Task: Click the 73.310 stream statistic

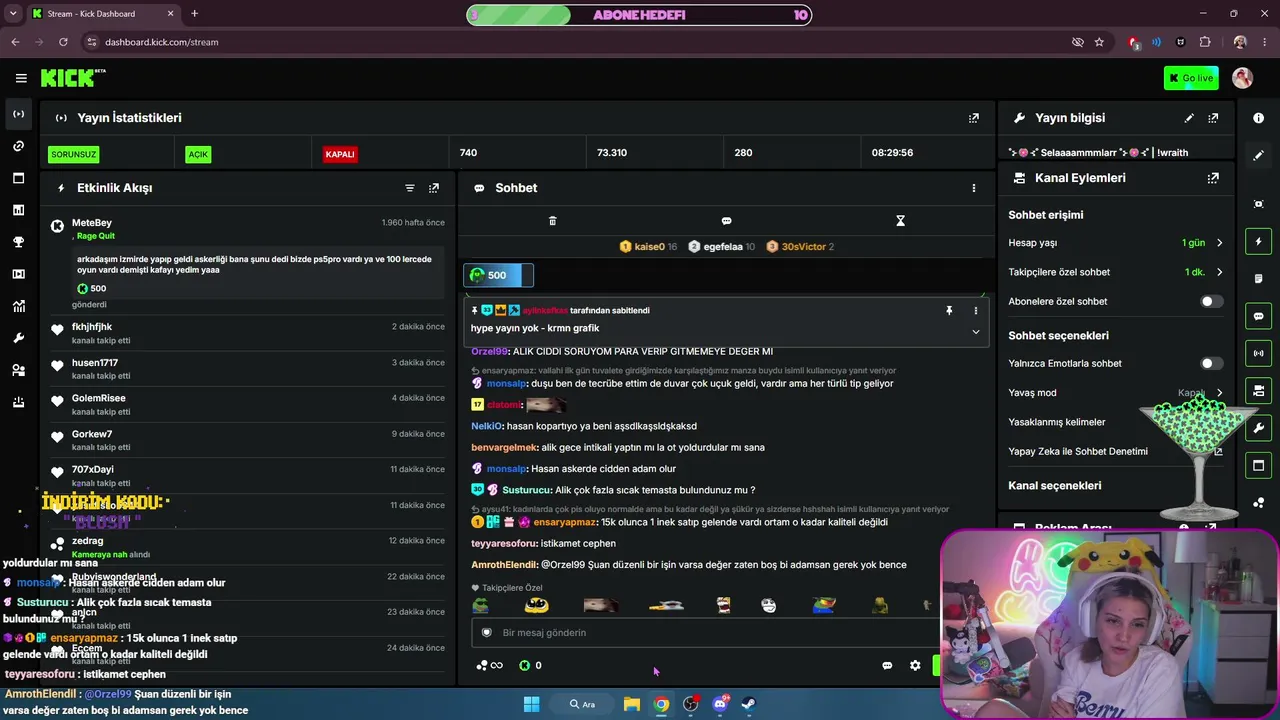Action: [612, 153]
